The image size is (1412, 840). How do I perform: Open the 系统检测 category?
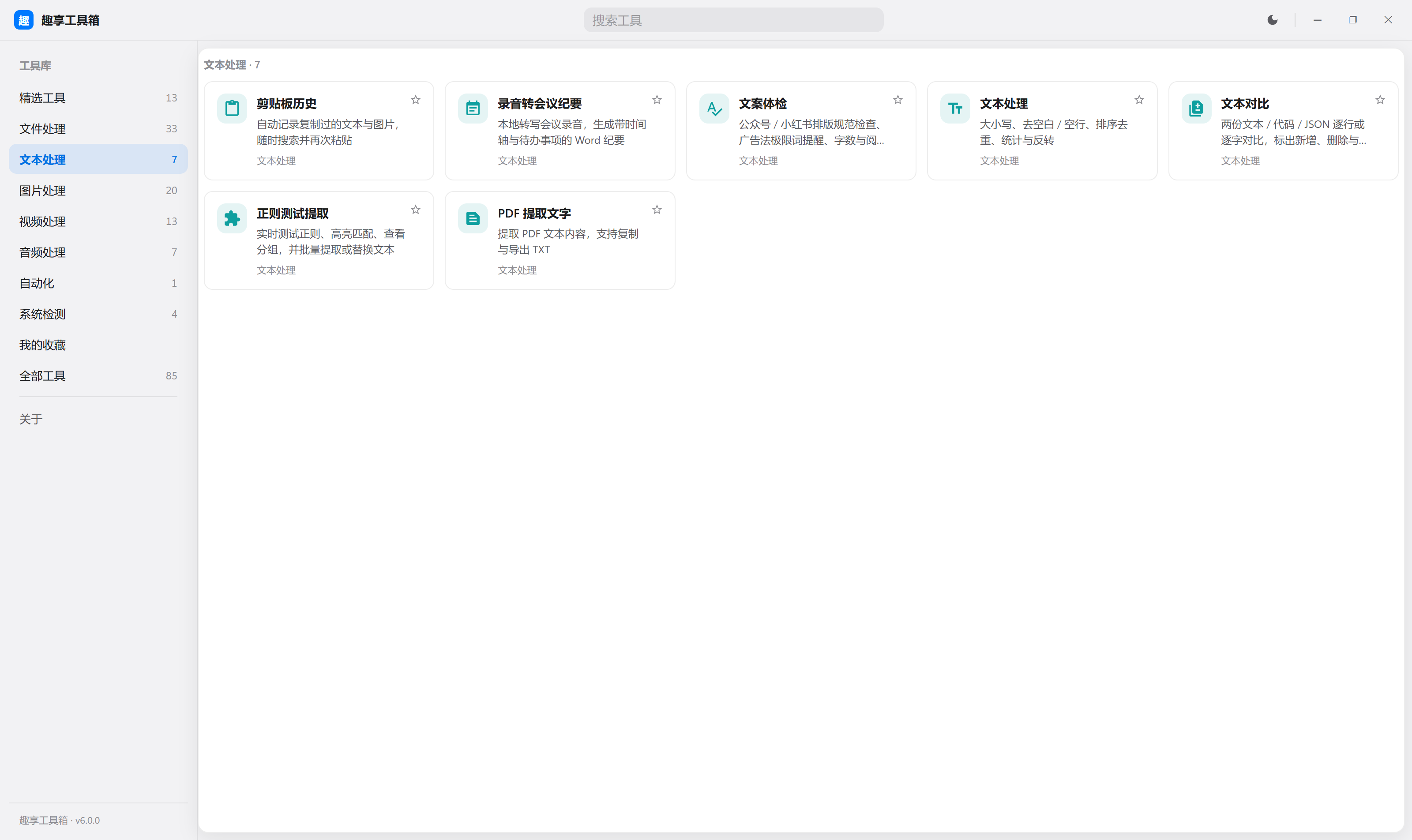tap(98, 314)
